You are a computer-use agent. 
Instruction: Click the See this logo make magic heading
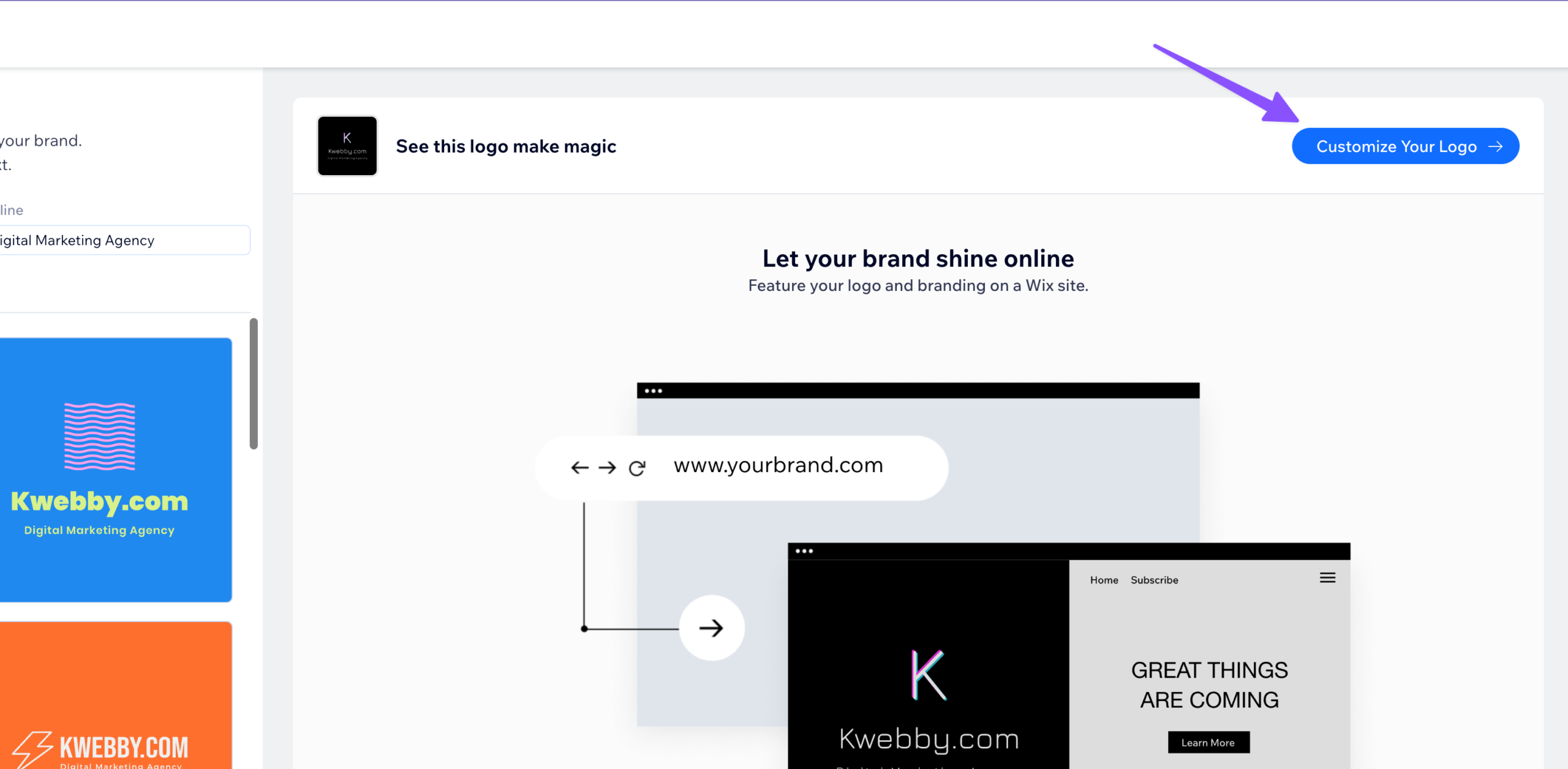point(505,146)
